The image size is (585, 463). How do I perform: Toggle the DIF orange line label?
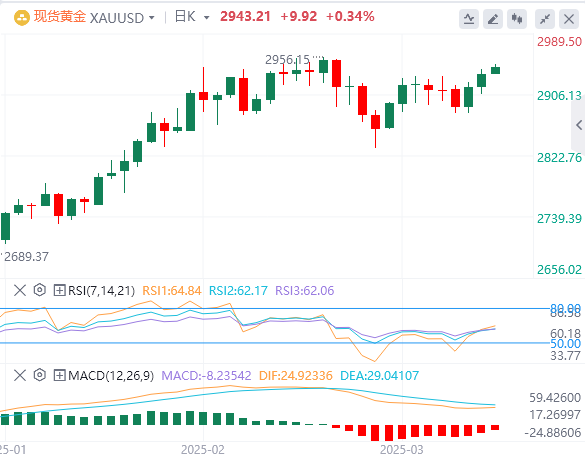295,375
